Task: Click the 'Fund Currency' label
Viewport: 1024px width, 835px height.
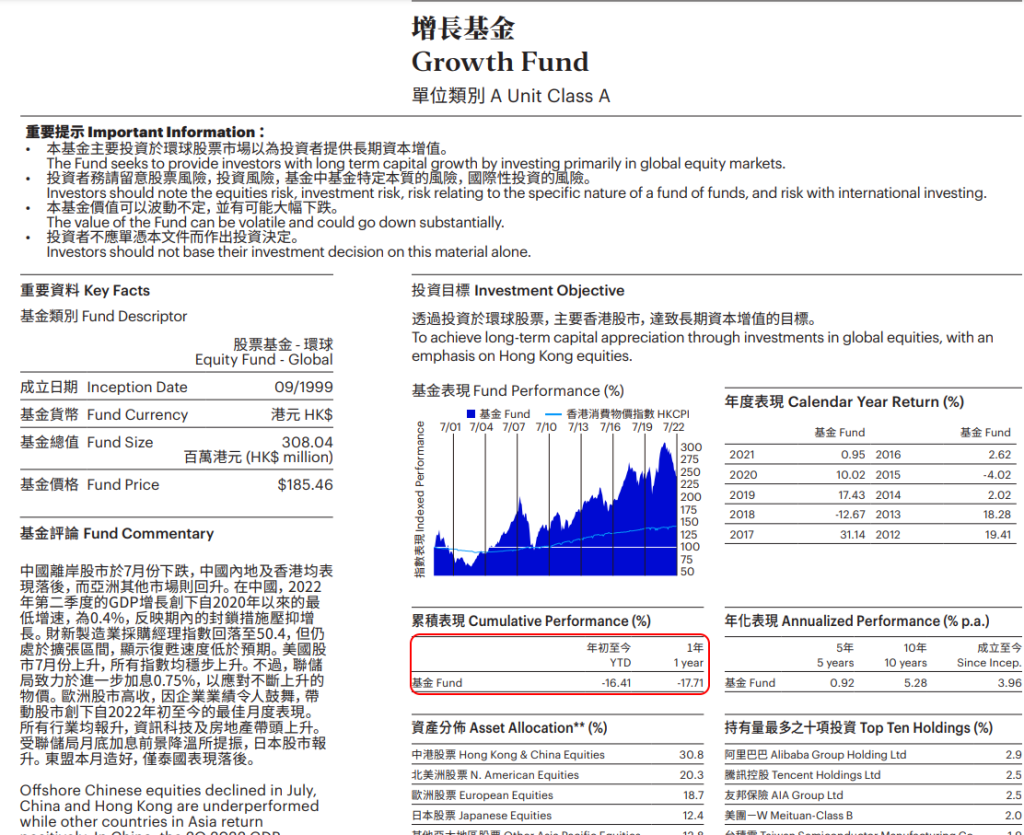Action: (x=137, y=415)
